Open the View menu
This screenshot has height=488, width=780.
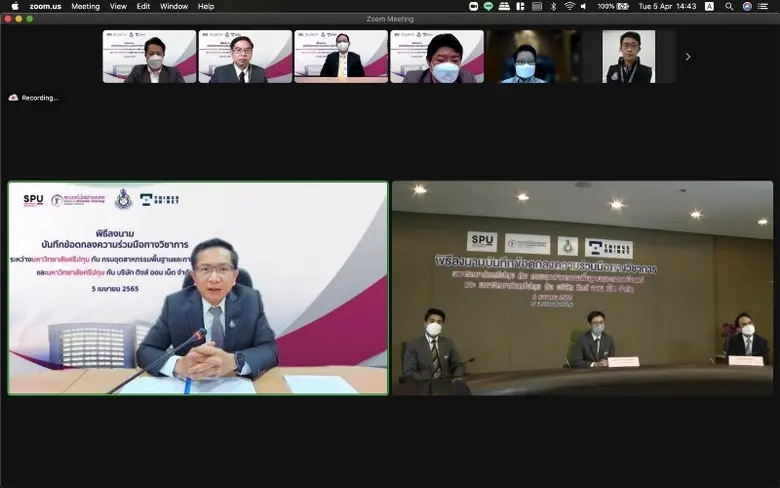click(x=118, y=6)
